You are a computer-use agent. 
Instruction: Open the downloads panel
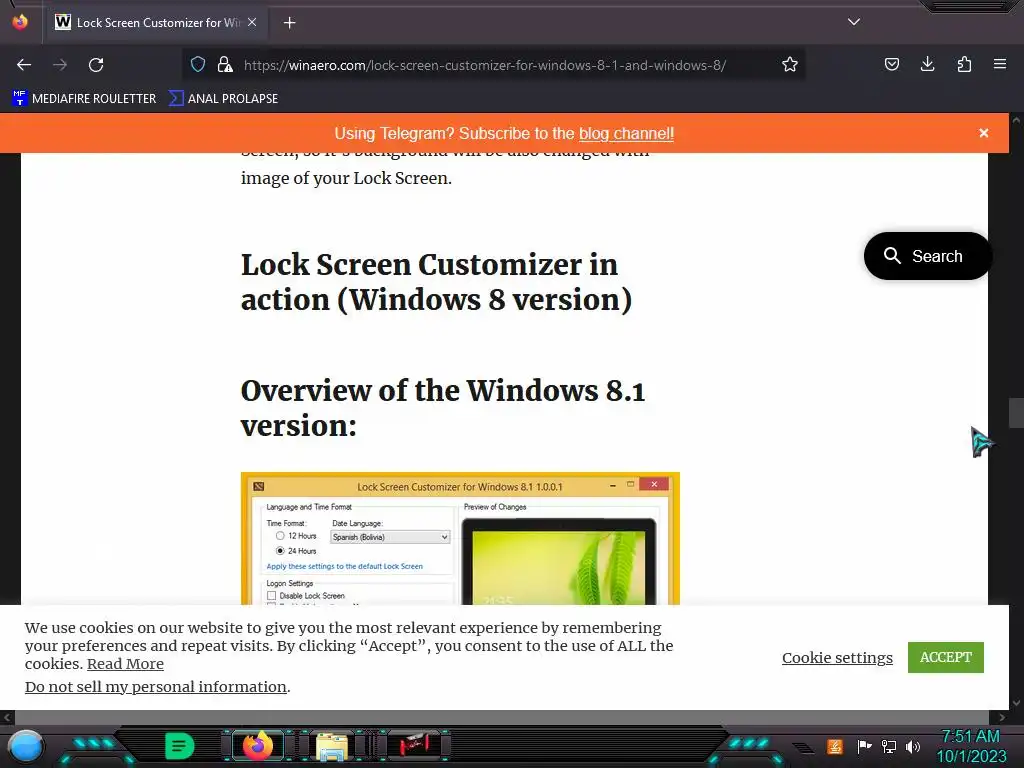point(927,64)
